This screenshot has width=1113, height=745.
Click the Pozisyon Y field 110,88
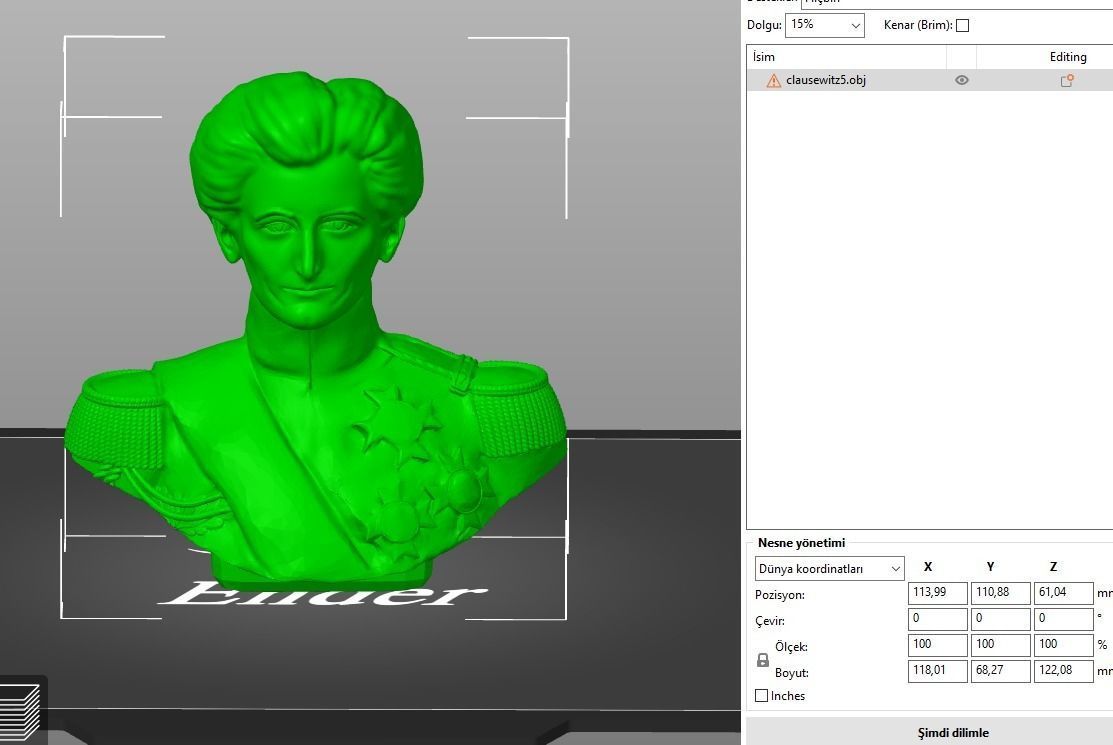pos(1001,592)
